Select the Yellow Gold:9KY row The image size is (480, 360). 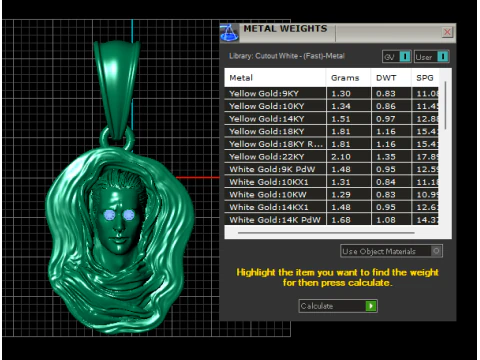point(332,93)
